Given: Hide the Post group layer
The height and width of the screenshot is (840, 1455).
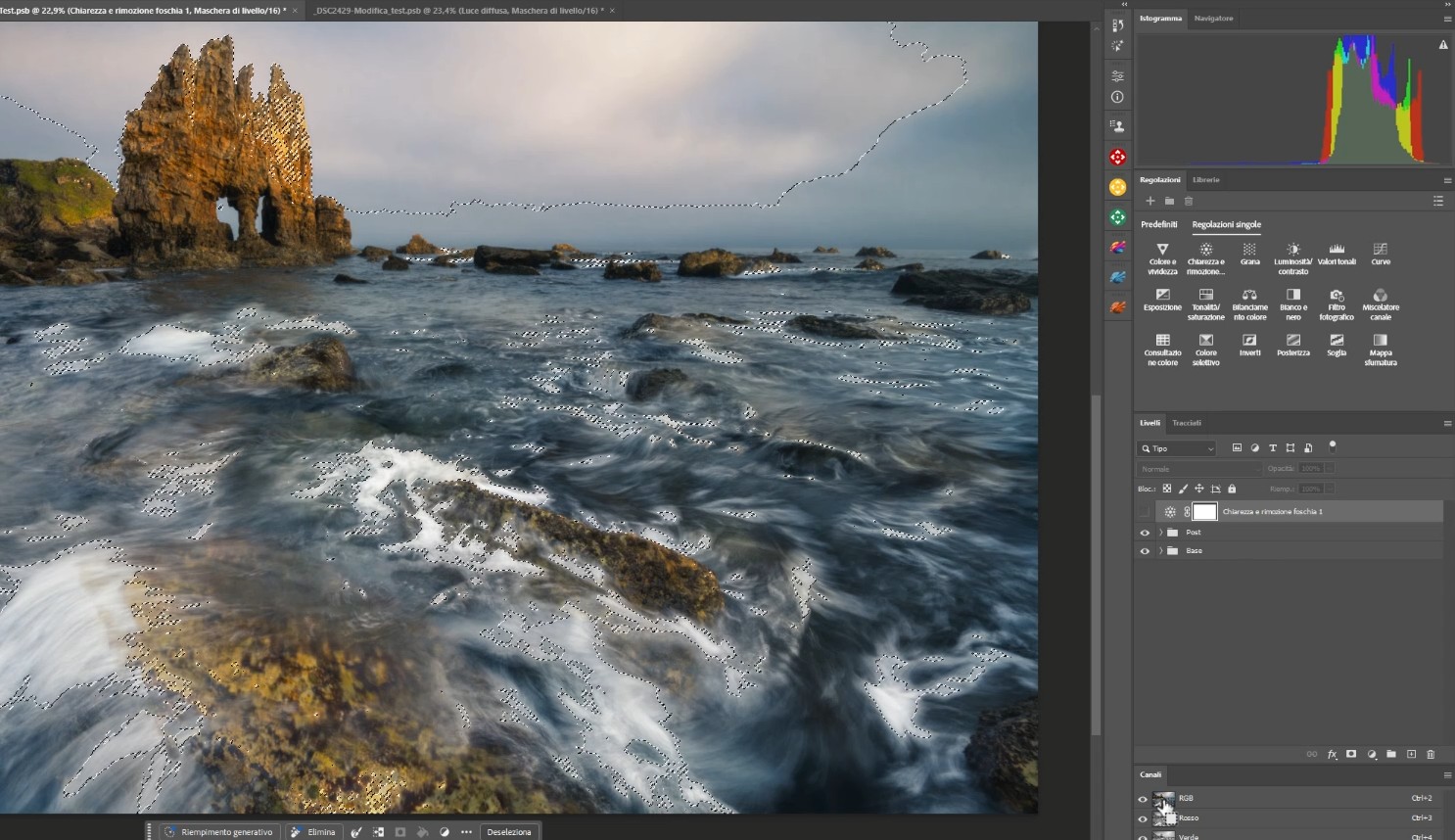Looking at the screenshot, I should (1145, 533).
